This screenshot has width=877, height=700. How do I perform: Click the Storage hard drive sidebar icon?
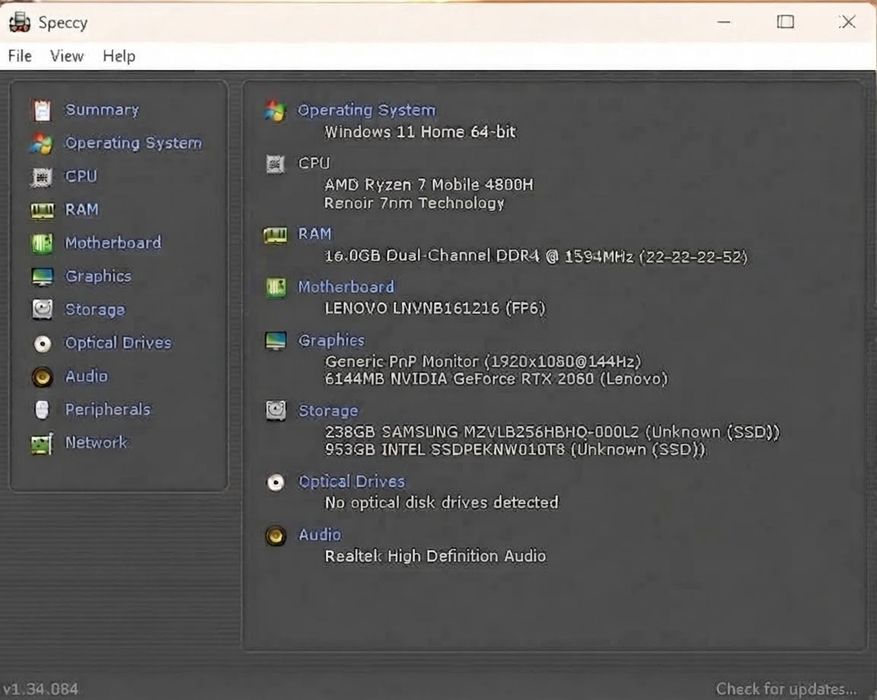click(42, 309)
